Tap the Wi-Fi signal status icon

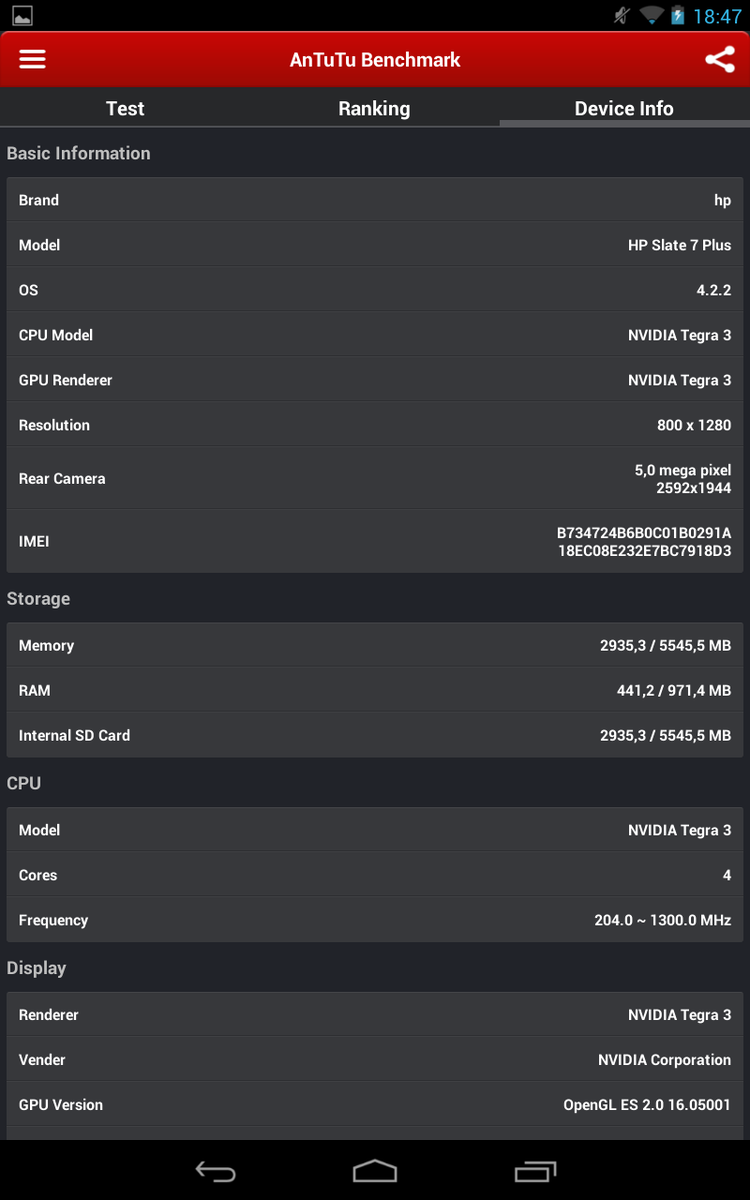(652, 16)
